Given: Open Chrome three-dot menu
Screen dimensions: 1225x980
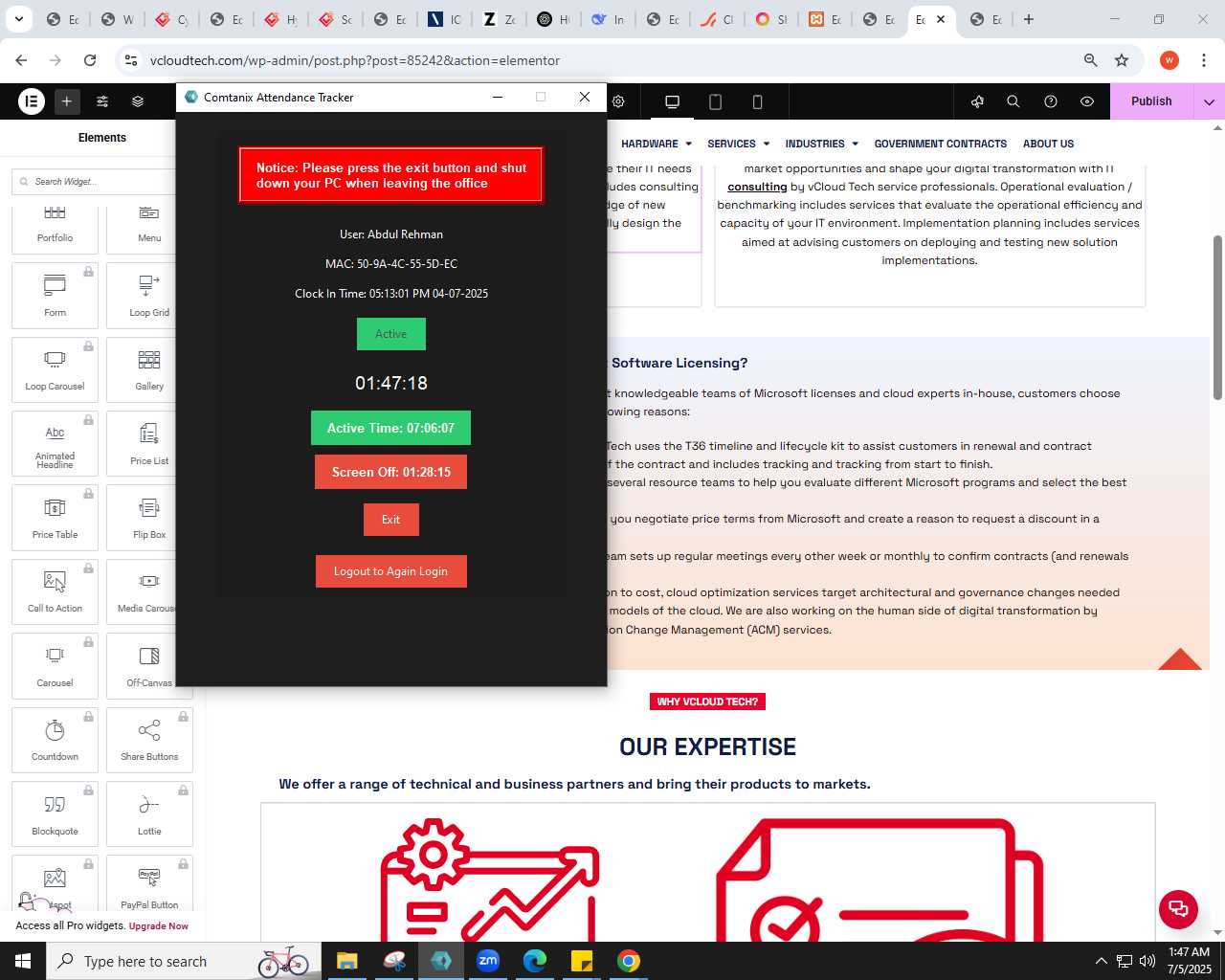Looking at the screenshot, I should pyautogui.click(x=1202, y=60).
